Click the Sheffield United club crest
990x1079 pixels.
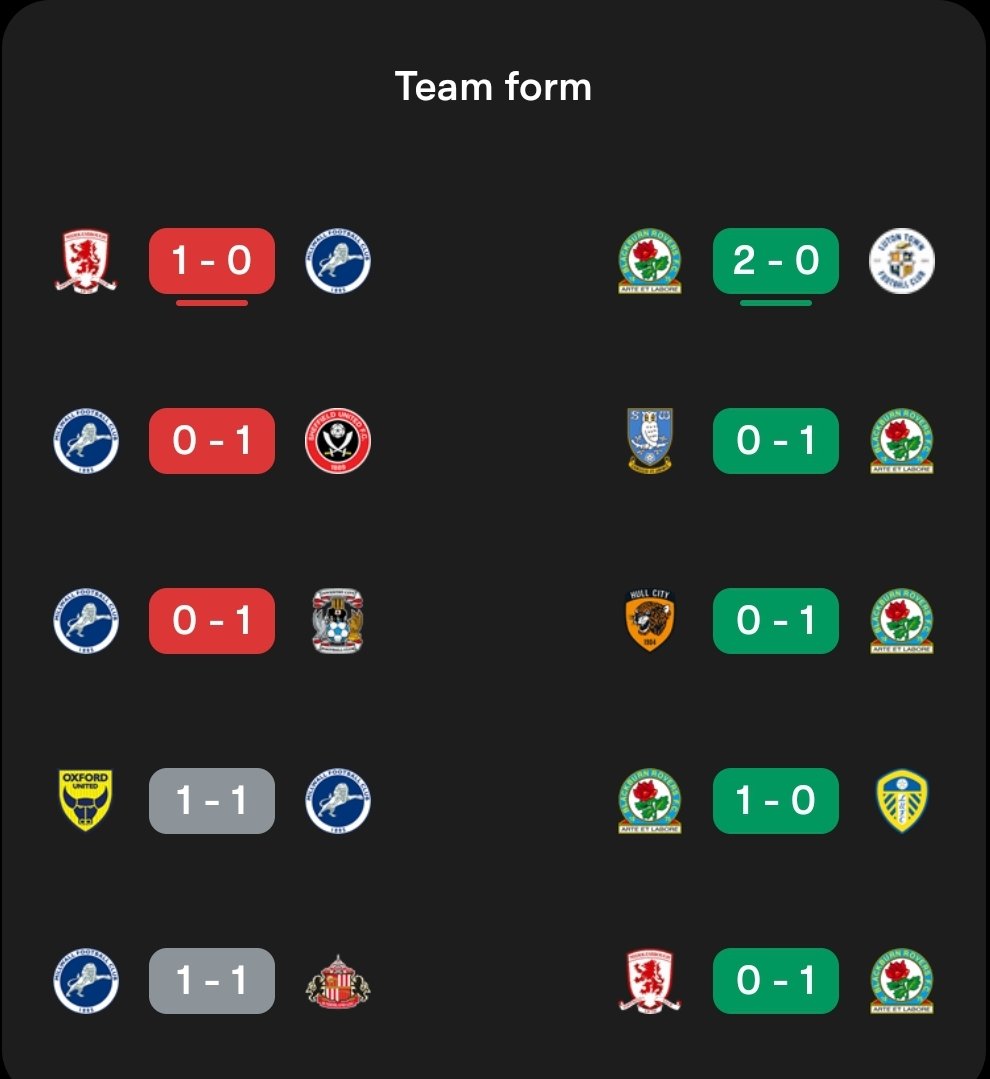point(338,441)
